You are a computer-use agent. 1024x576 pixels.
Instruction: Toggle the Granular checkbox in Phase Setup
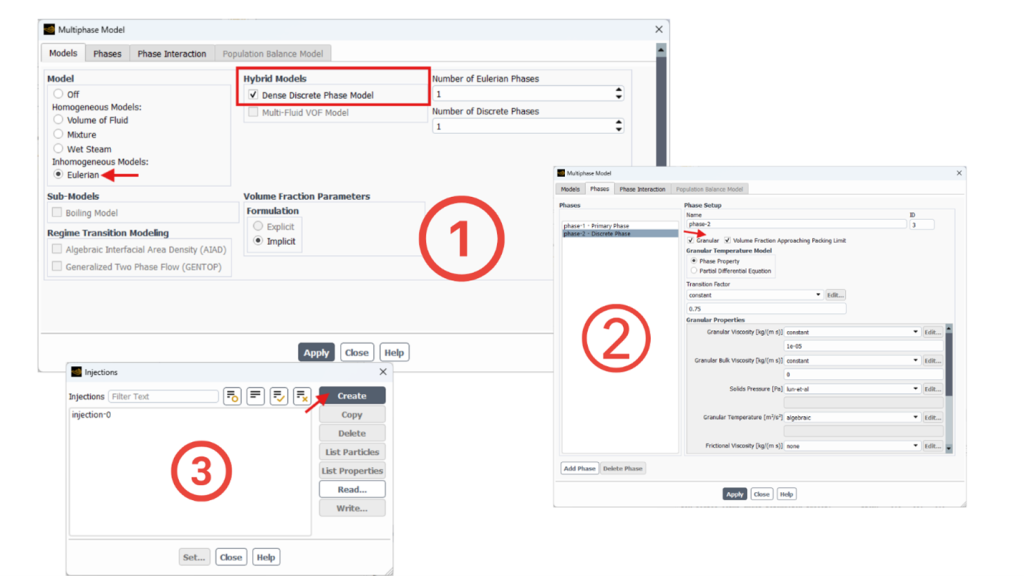(x=691, y=241)
